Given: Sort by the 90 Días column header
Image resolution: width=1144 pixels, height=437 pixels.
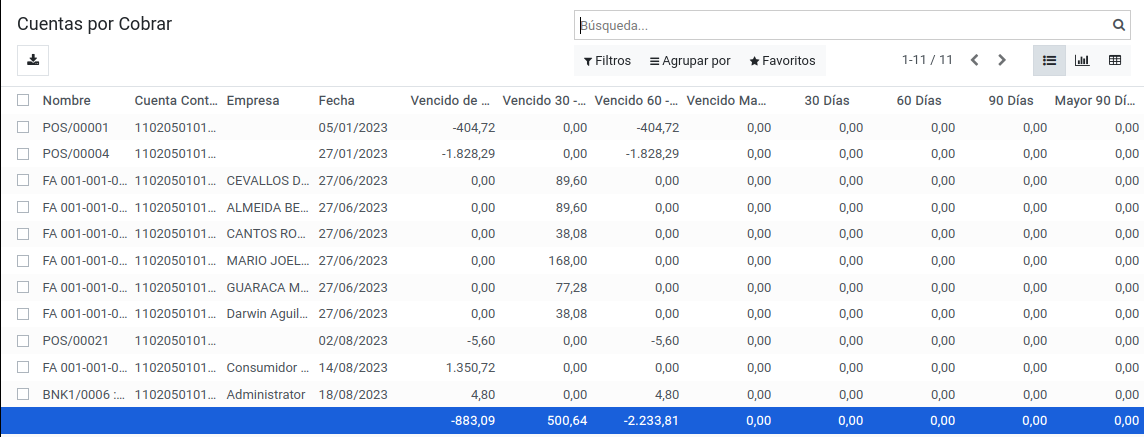Looking at the screenshot, I should (x=1010, y=101).
